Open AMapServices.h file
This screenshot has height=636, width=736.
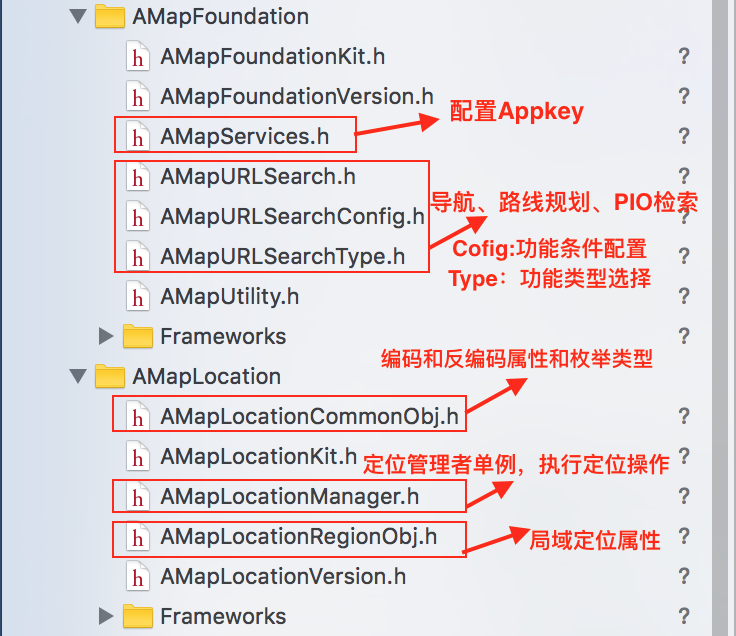[245, 136]
